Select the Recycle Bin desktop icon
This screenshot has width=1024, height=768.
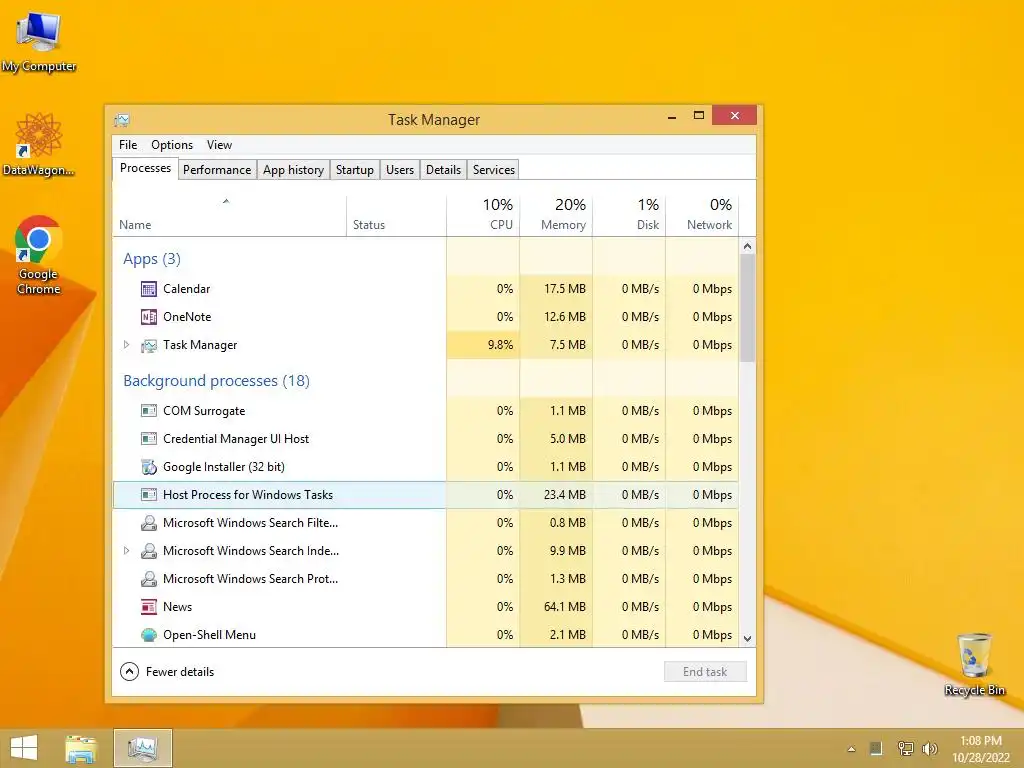(974, 664)
